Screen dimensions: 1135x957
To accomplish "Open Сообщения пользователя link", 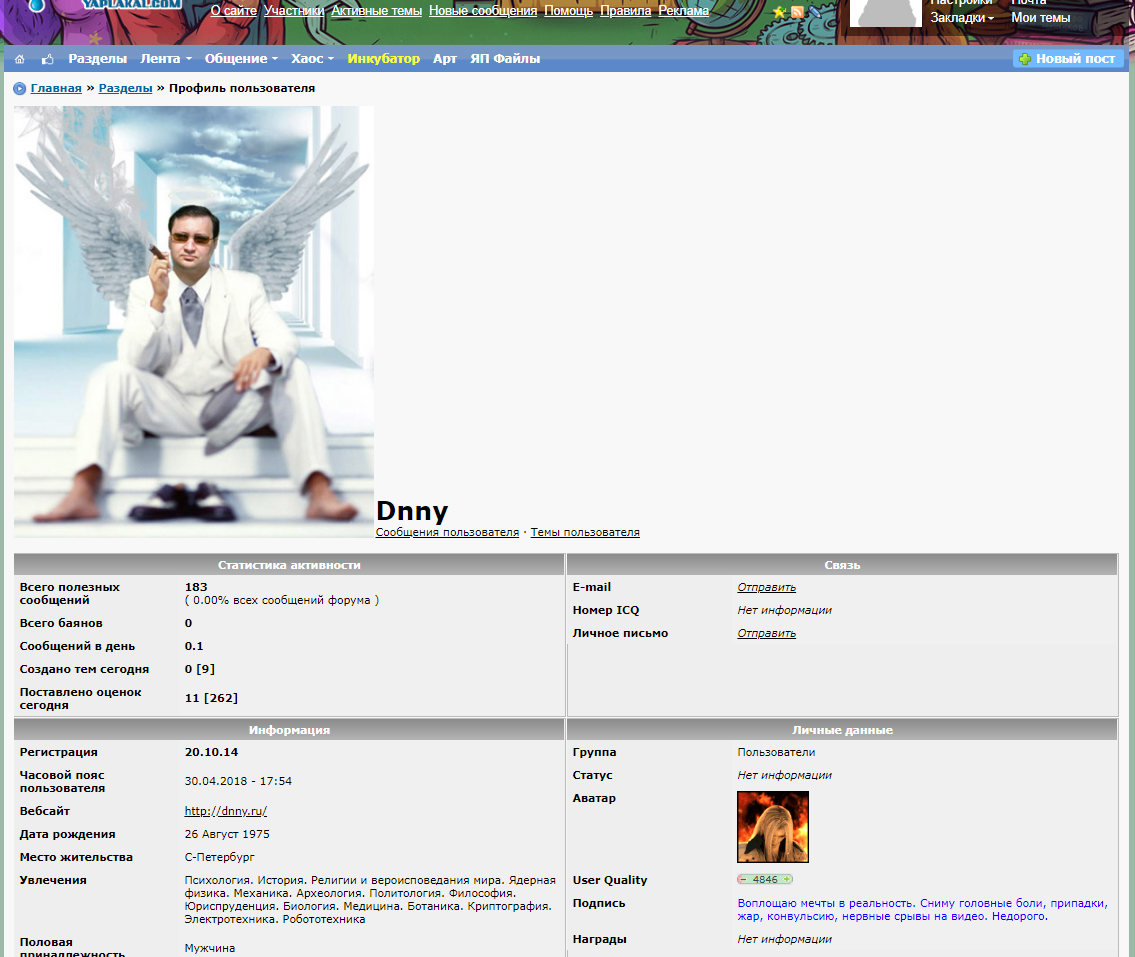I will tap(447, 532).
